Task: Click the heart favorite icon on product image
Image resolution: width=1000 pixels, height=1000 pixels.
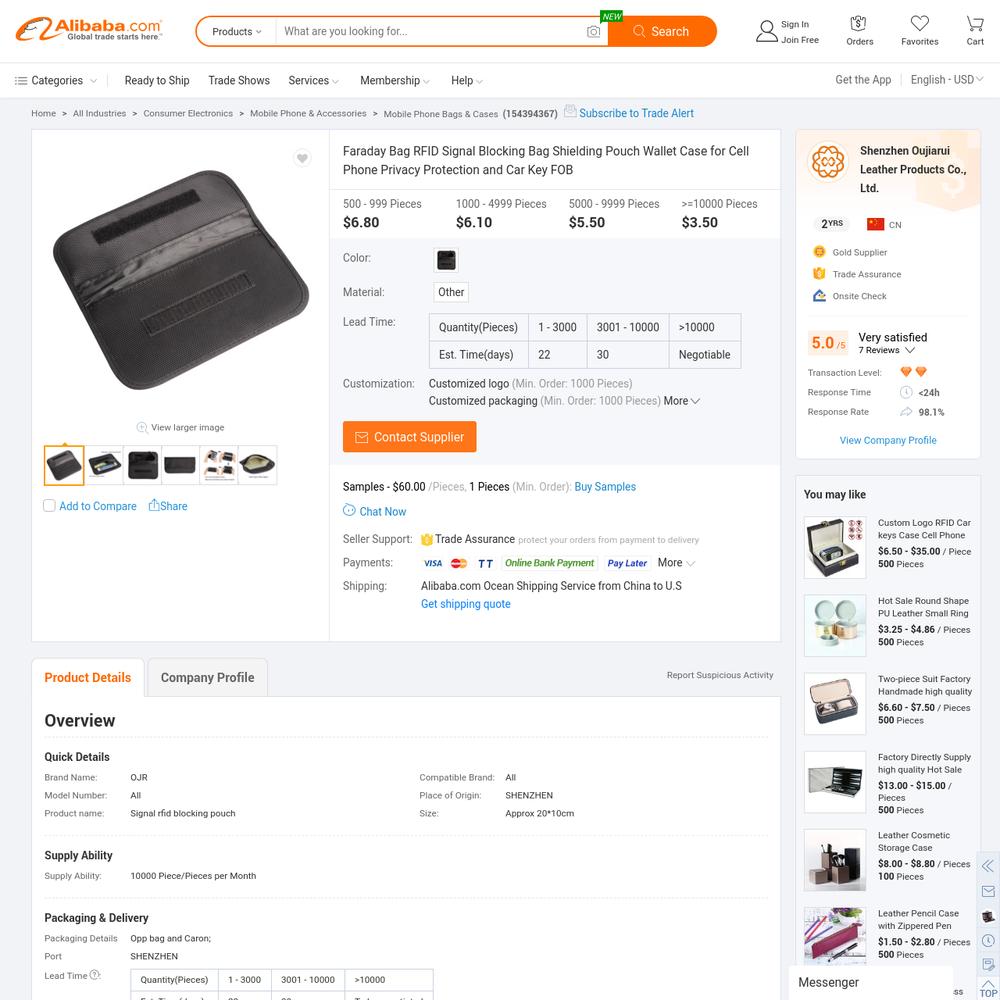Action: (x=302, y=158)
